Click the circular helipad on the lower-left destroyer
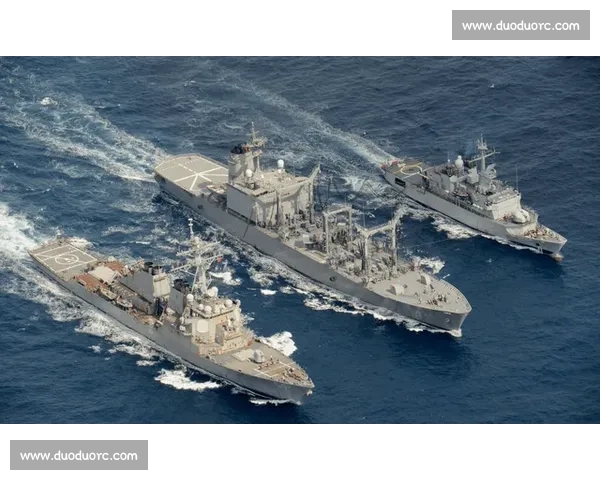This screenshot has height=480, width=600. (x=67, y=258)
